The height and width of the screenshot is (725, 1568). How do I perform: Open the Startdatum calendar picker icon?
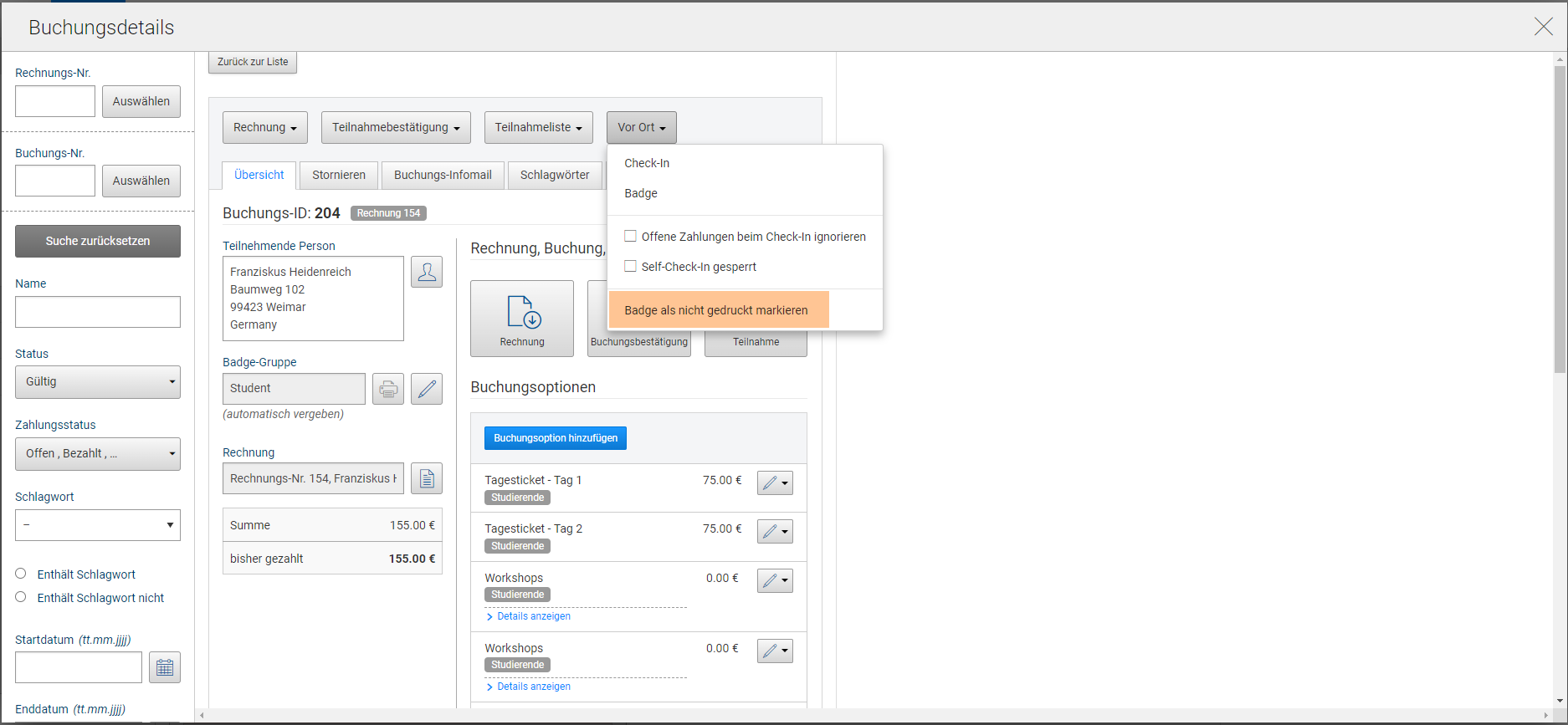click(x=165, y=667)
